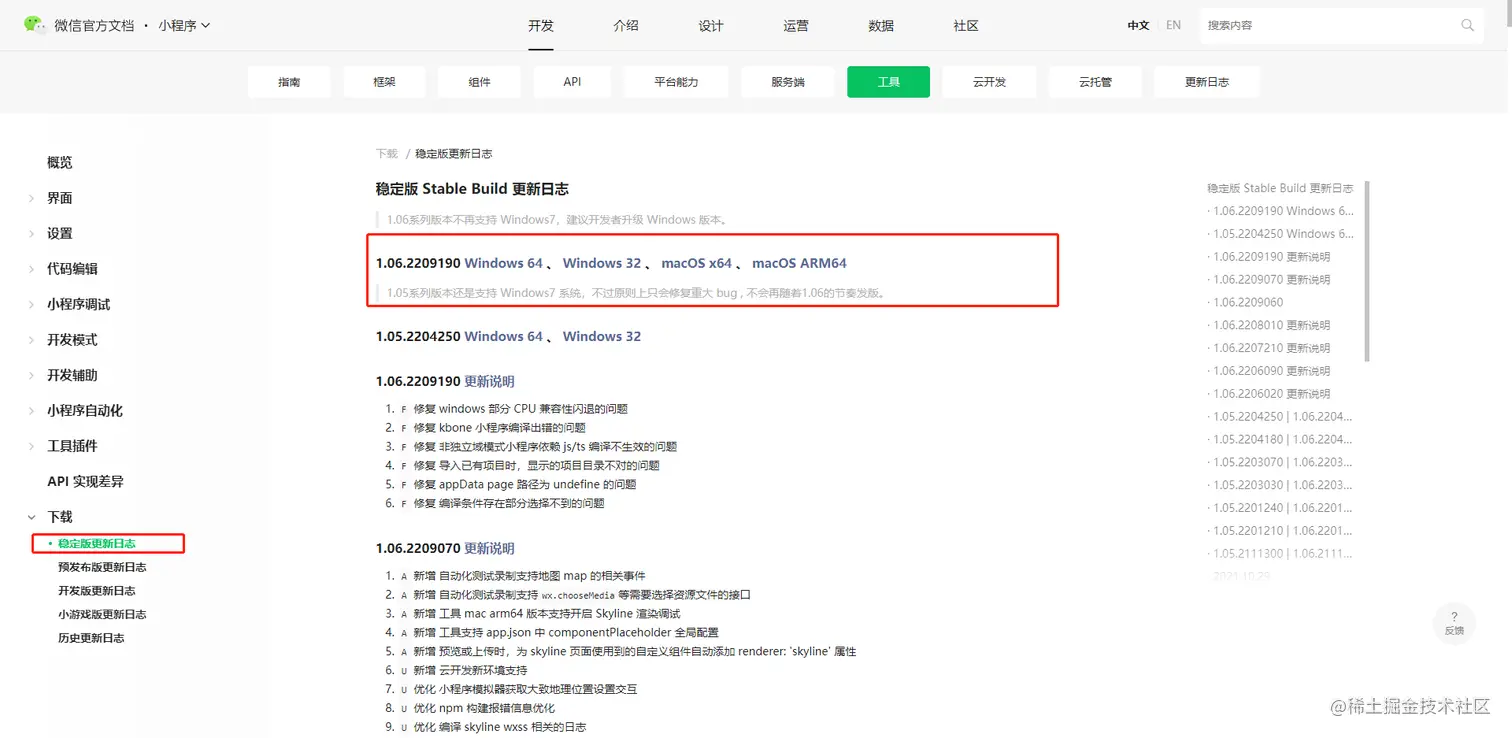Open 预发布版更新日志 in the sidebar

[102, 567]
